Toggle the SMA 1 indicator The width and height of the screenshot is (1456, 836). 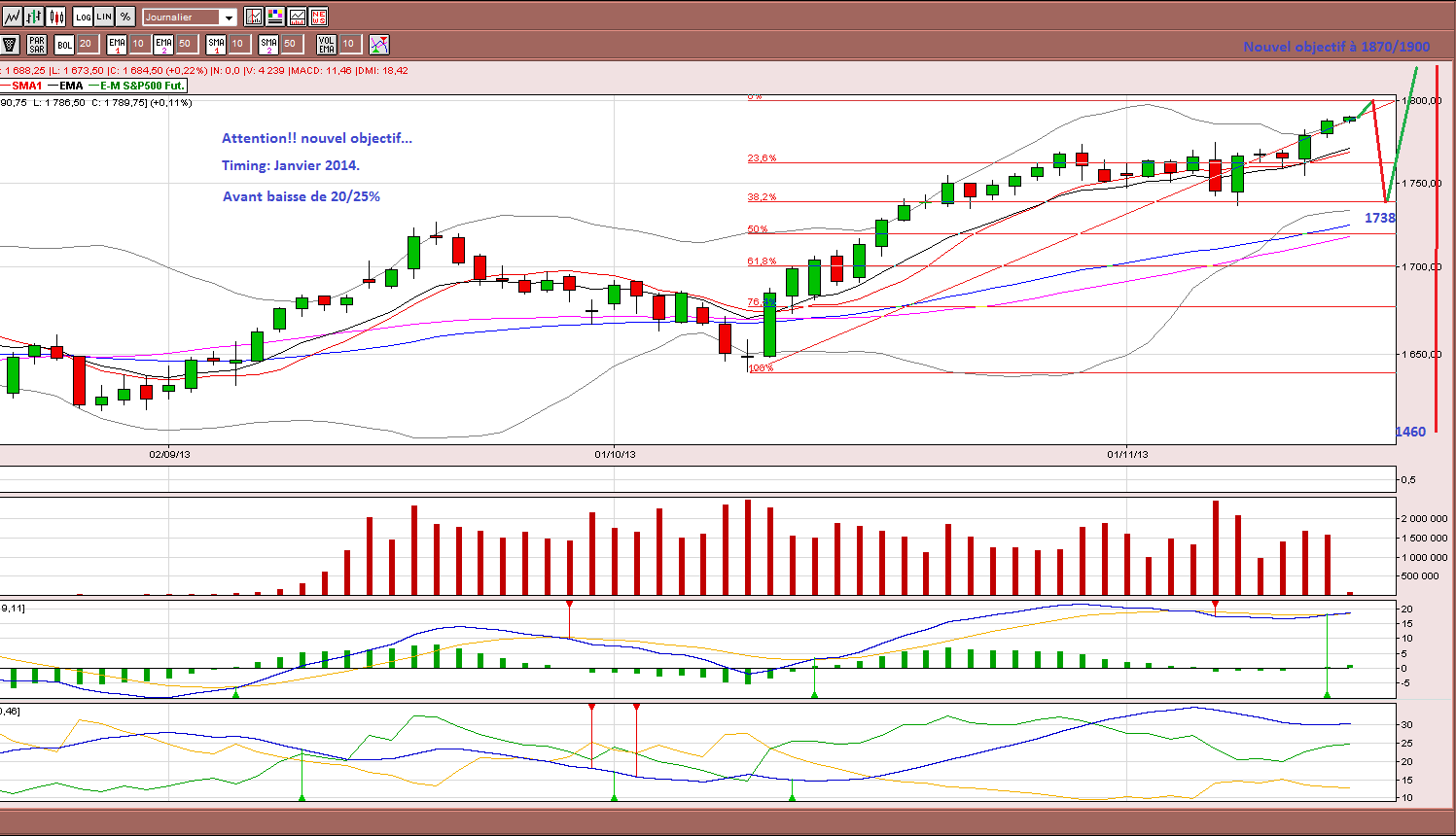point(216,44)
